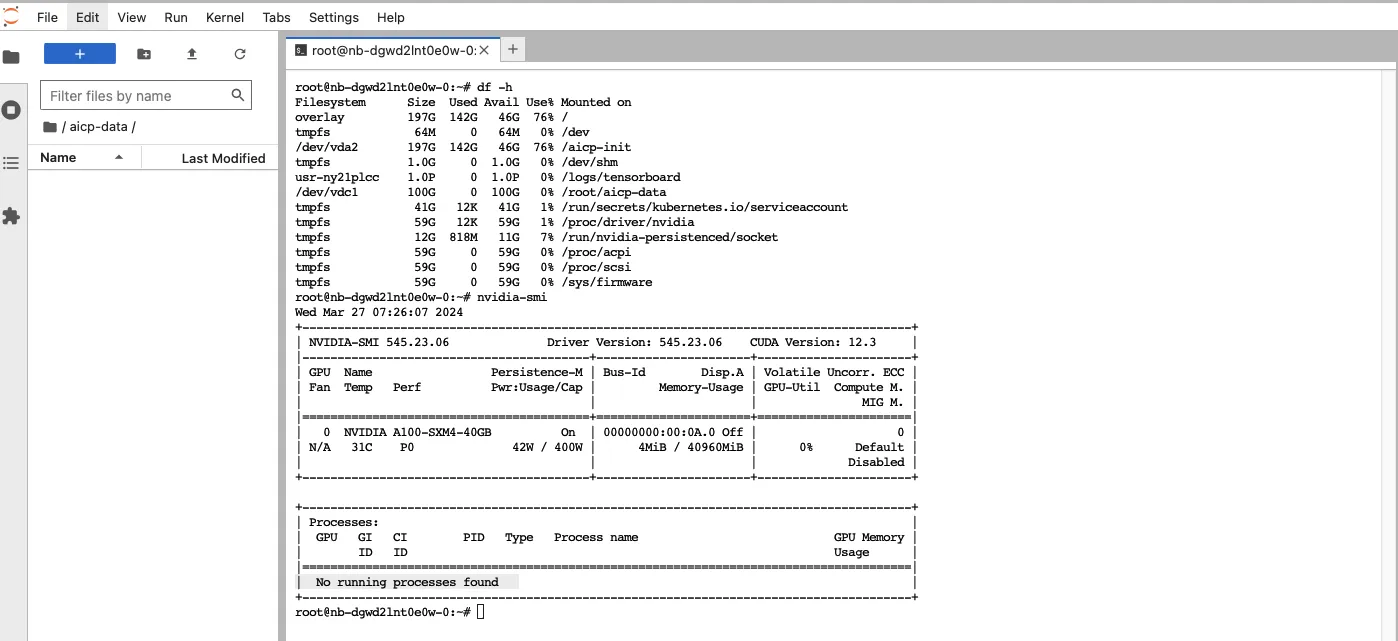Click the blue New Launcher plus button
The height and width of the screenshot is (641, 1398).
(80, 54)
